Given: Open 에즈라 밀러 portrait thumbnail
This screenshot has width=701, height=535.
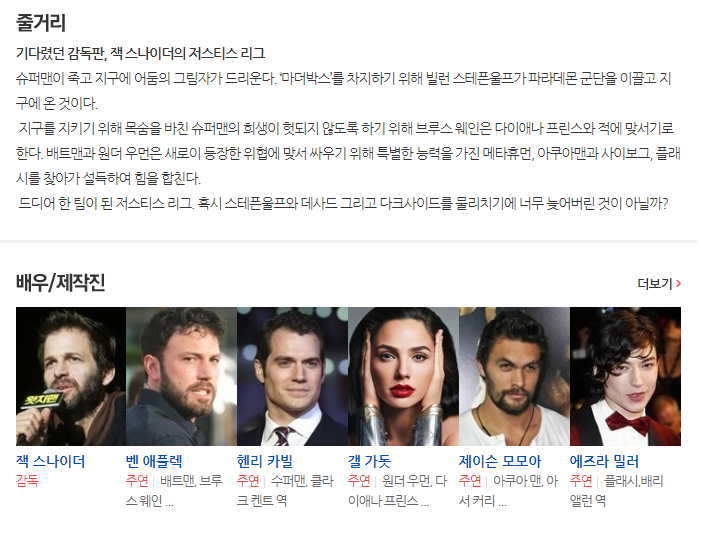Looking at the screenshot, I should pyautogui.click(x=625, y=376).
